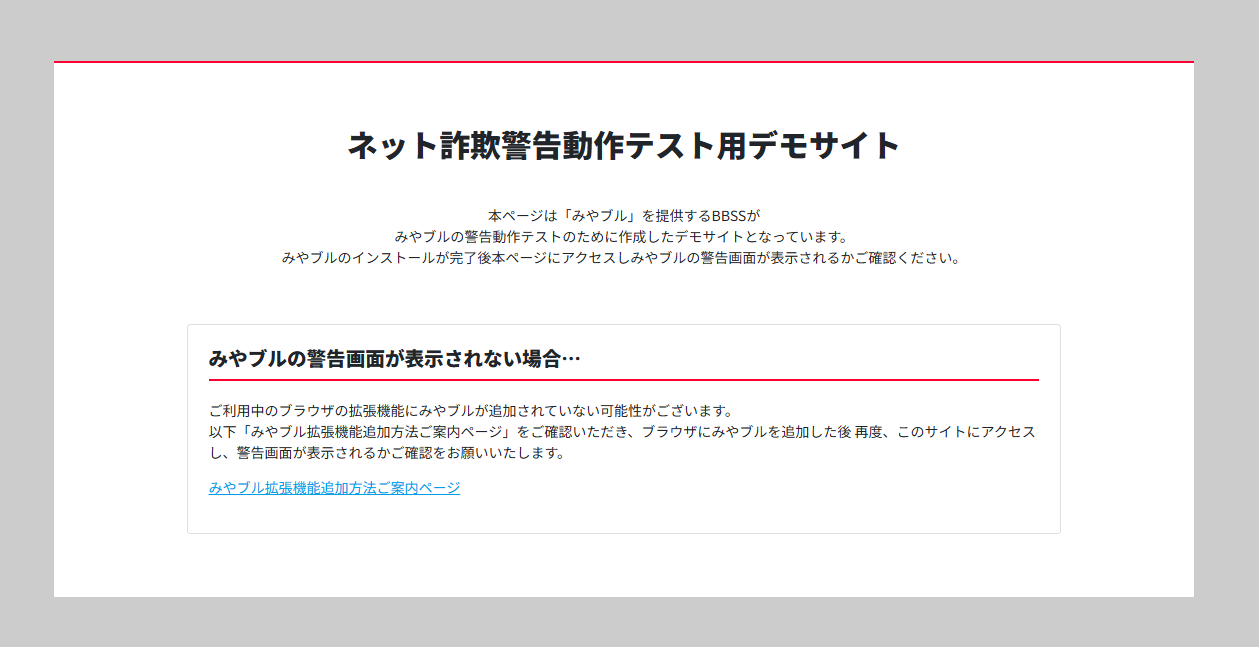Select the main heading ネット詐欺警告動作テスト用デモサイト
This screenshot has width=1259, height=647.
tap(624, 145)
